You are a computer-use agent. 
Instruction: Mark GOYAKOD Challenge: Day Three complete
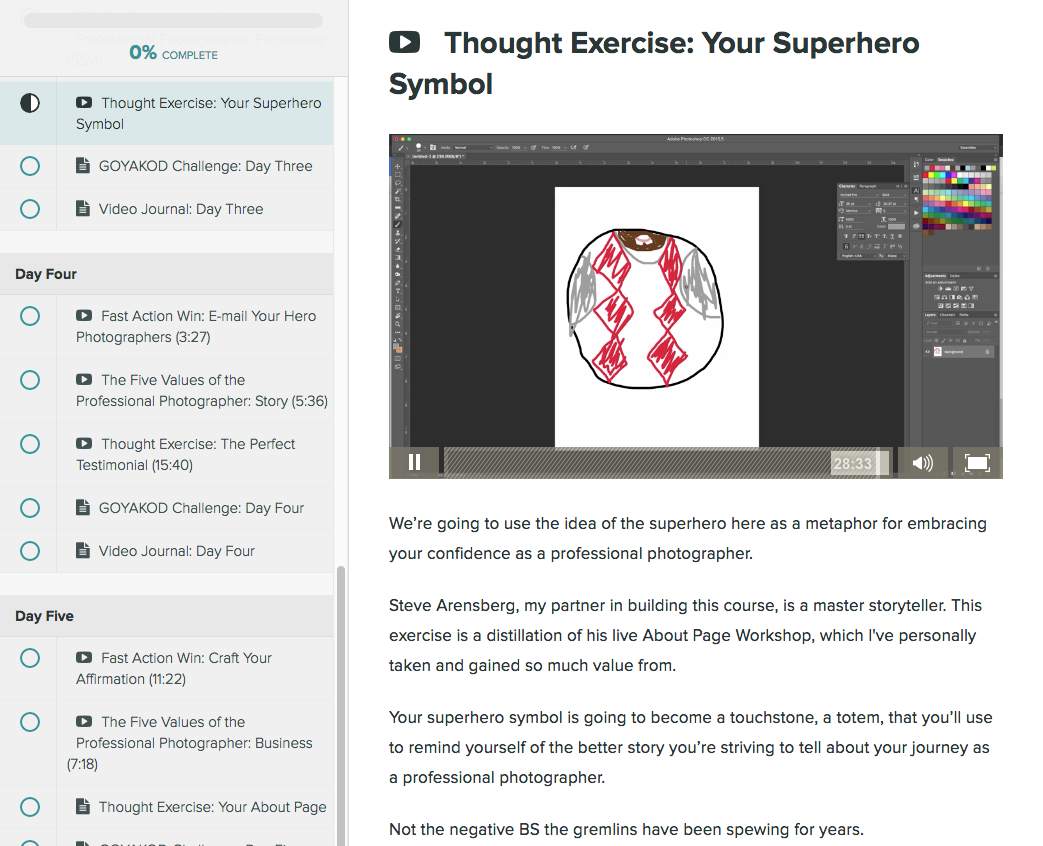(x=30, y=166)
